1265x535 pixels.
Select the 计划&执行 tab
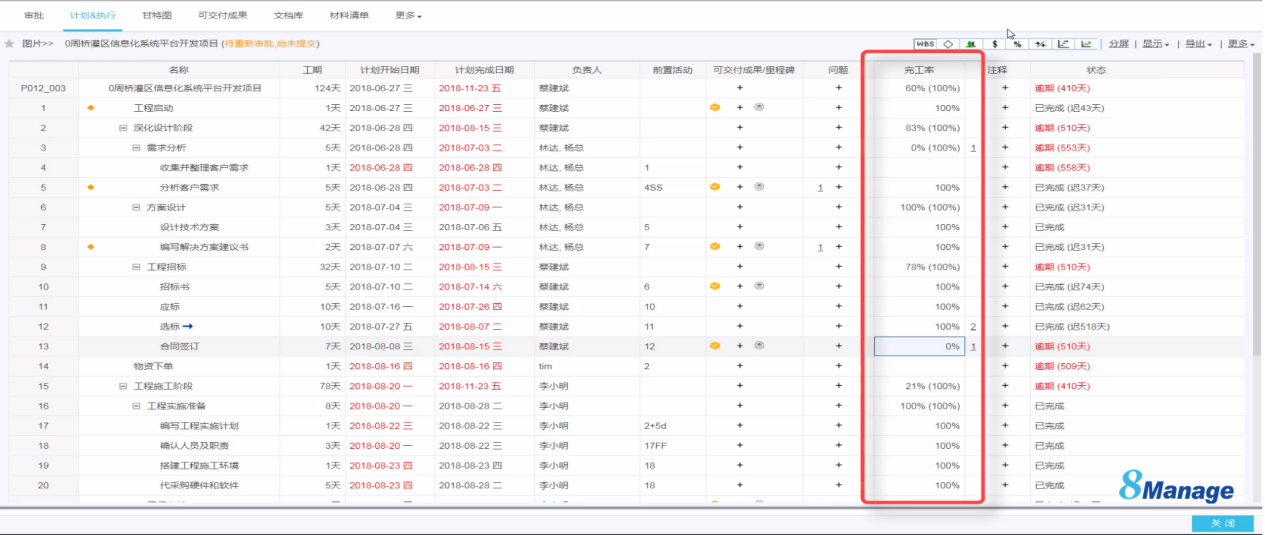tap(92, 16)
